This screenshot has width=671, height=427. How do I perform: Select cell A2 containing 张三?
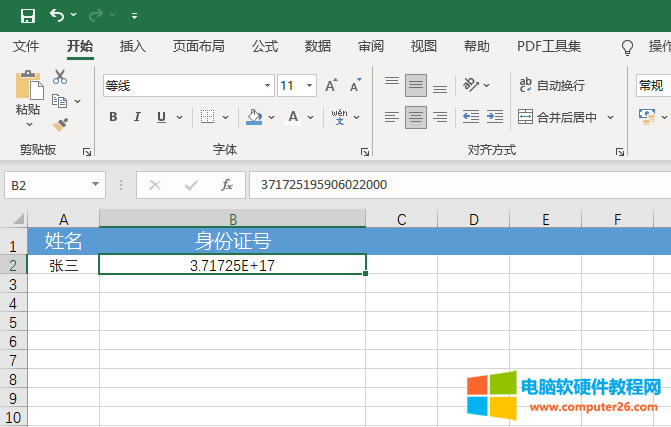click(x=63, y=265)
